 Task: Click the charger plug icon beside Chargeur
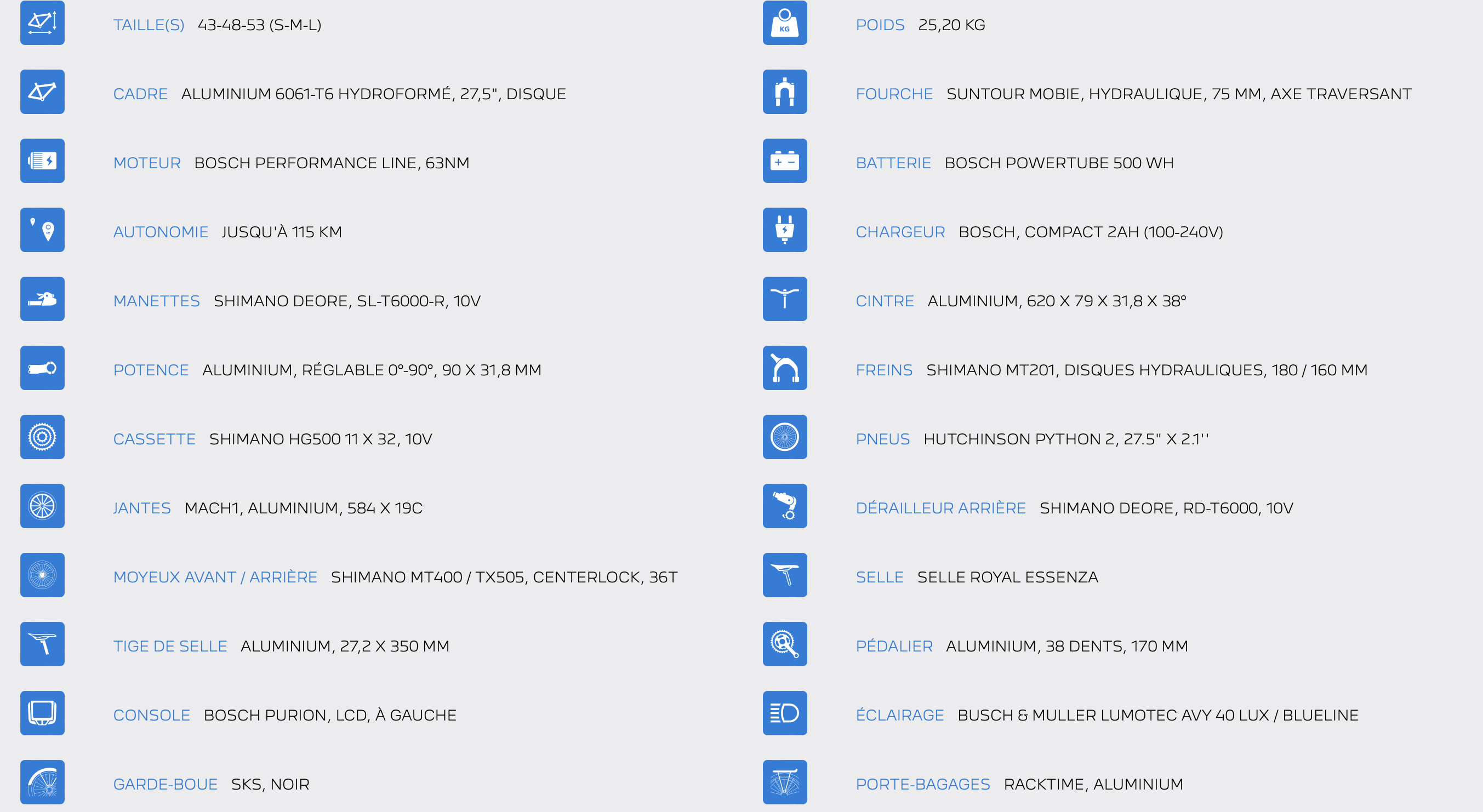tap(784, 230)
